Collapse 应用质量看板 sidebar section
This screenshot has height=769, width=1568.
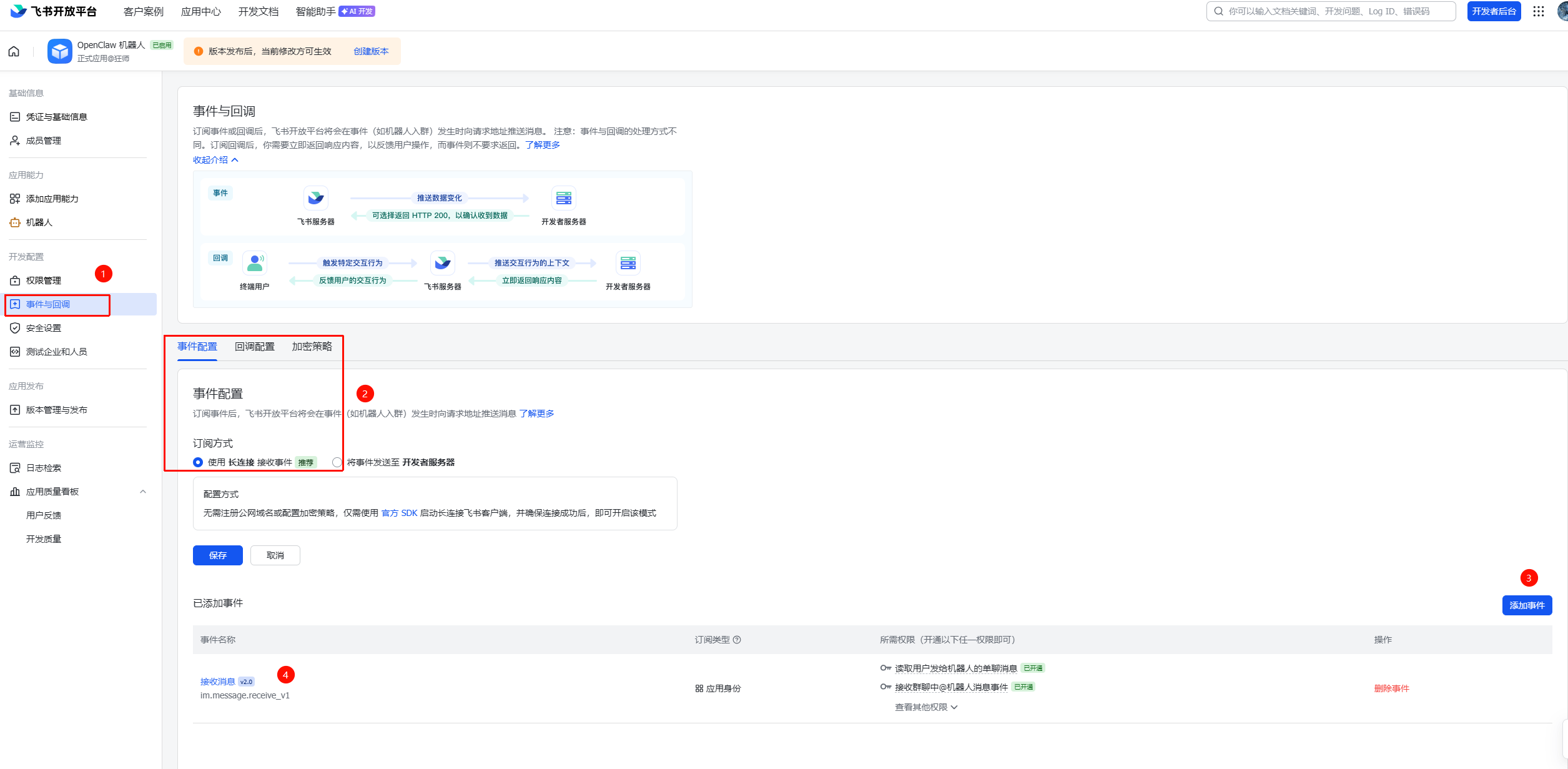tap(143, 492)
